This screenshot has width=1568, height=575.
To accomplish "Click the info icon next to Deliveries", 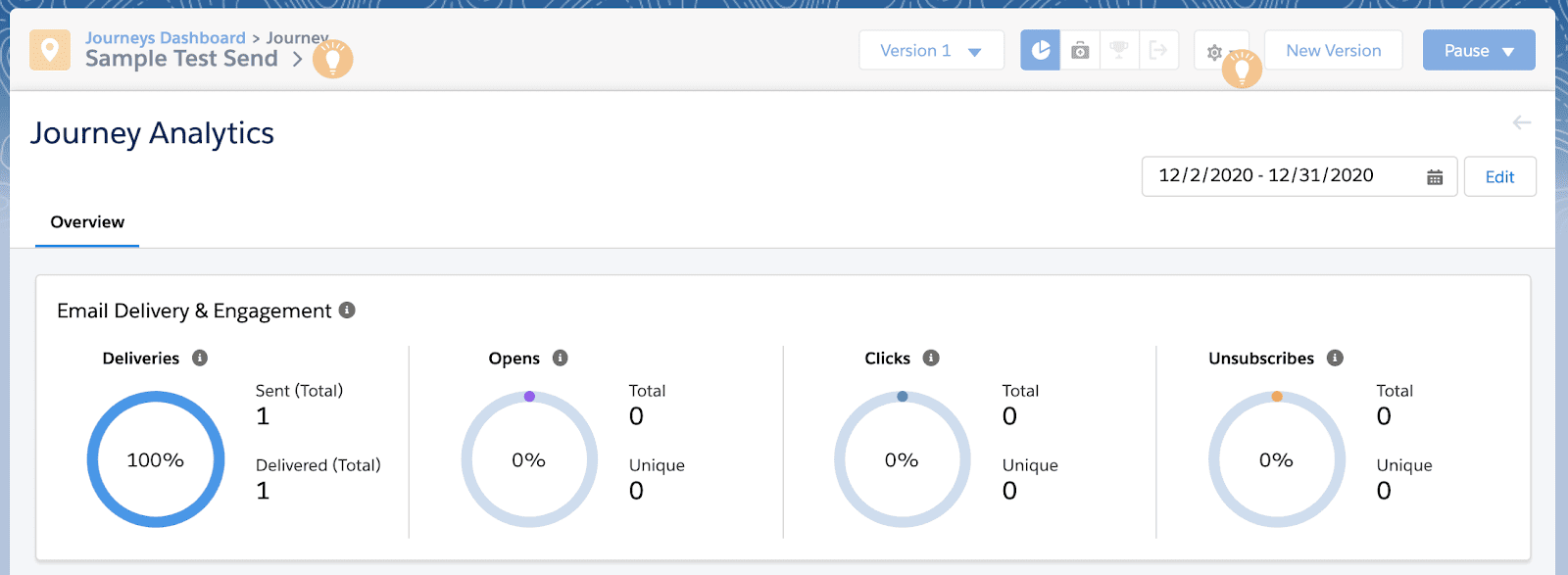I will pos(200,359).
